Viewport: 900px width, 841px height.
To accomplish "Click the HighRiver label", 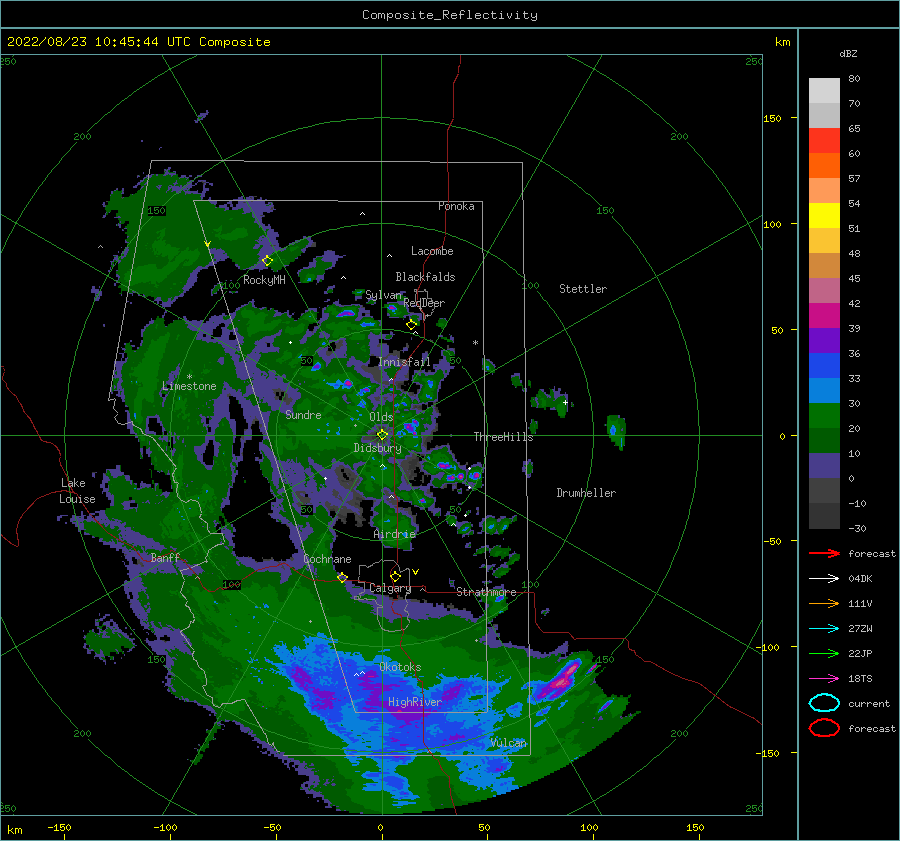I will pyautogui.click(x=415, y=702).
